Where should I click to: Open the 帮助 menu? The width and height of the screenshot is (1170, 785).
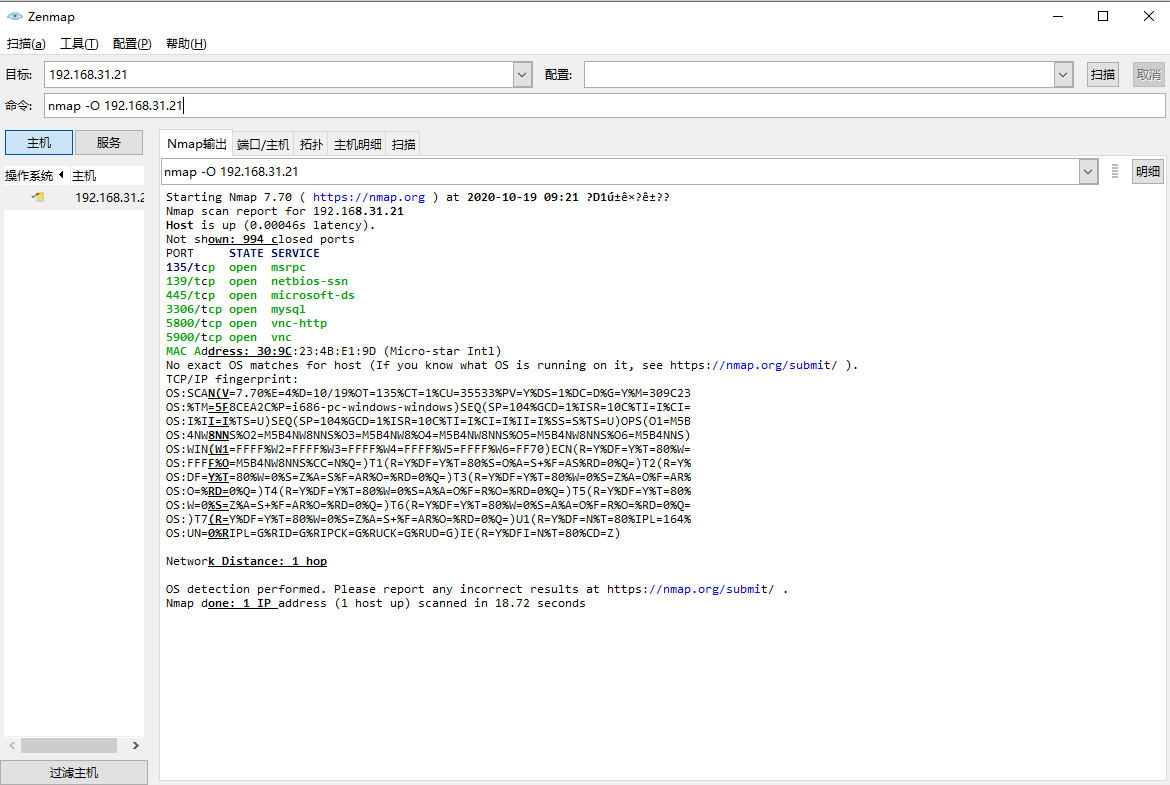(186, 44)
